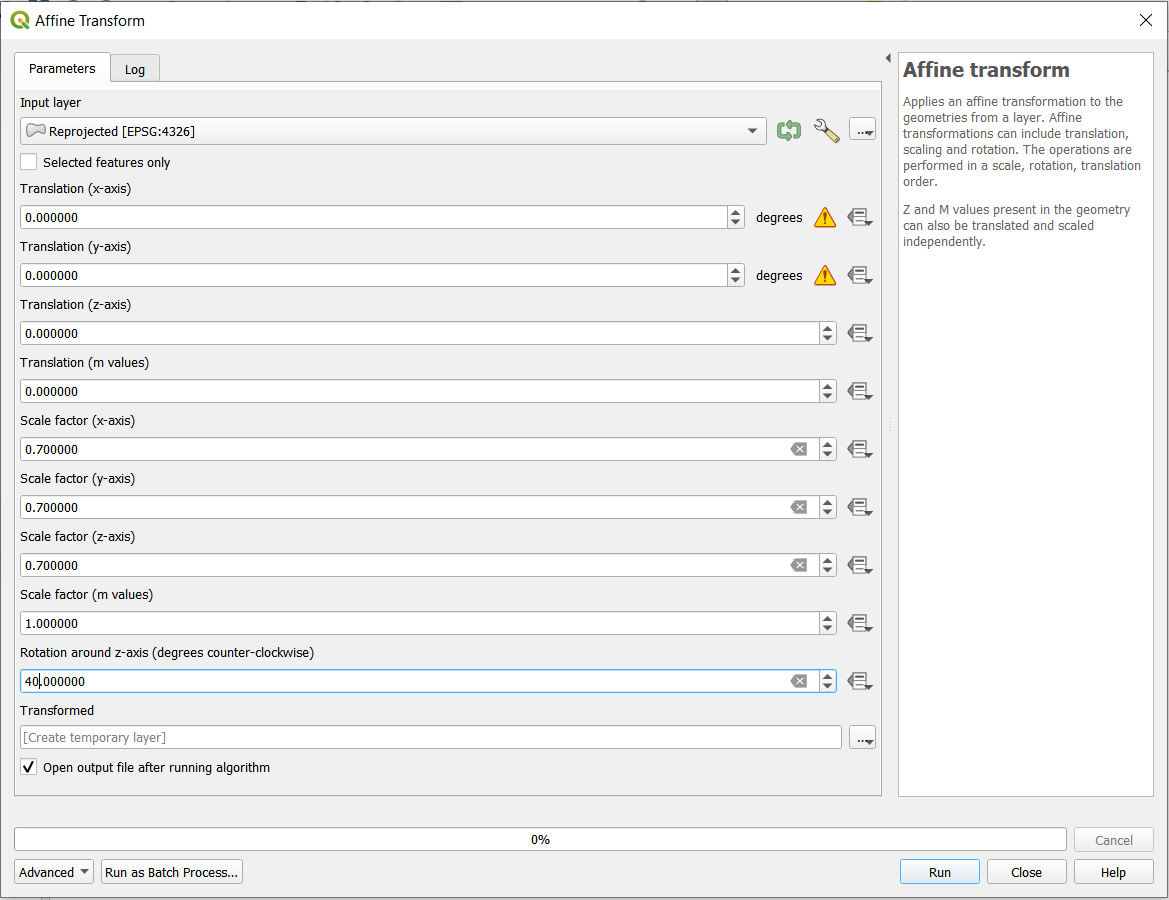Enable Selected features only
This screenshot has width=1169, height=900.
pos(29,162)
